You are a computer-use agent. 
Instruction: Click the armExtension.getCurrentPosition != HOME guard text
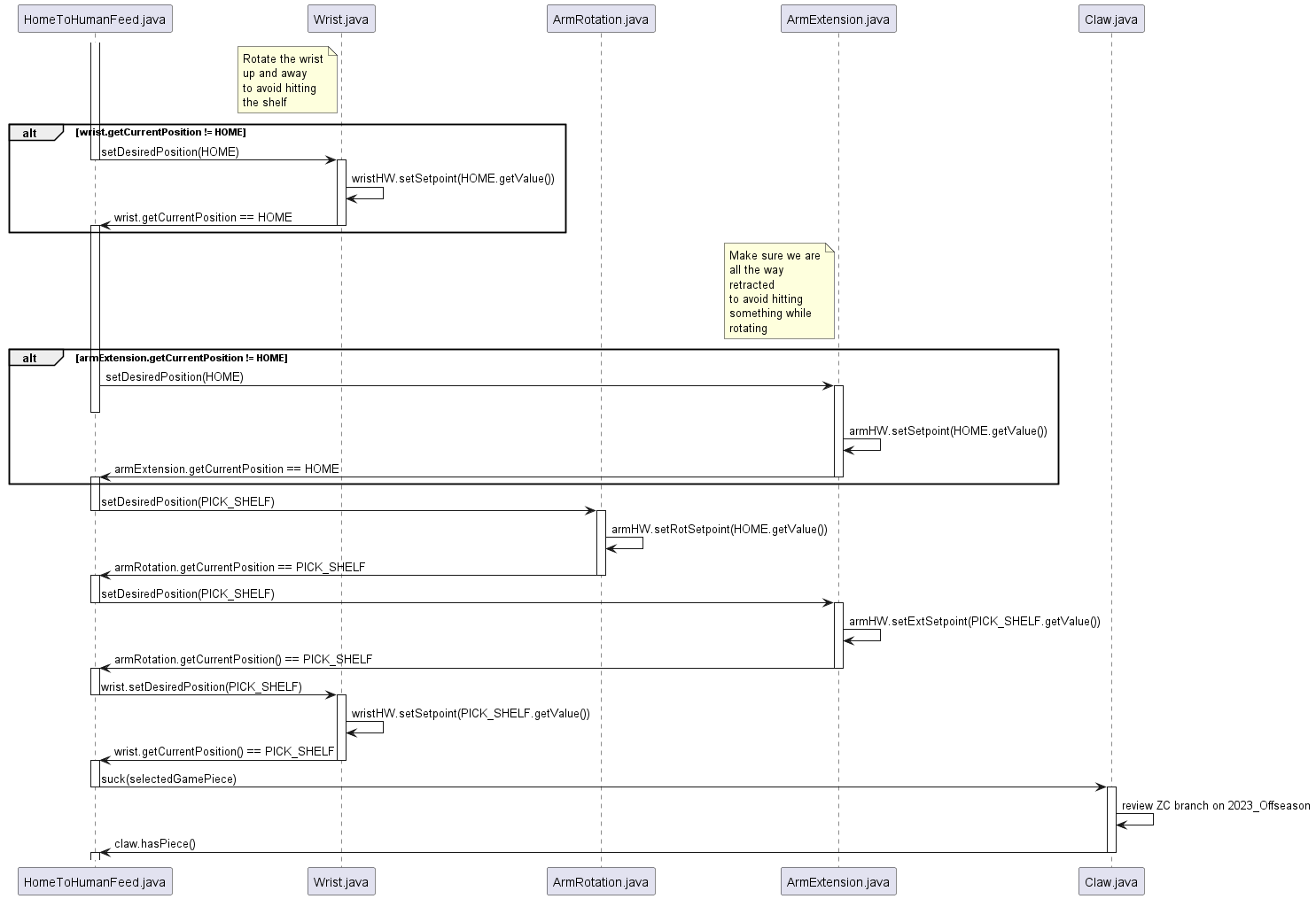[x=183, y=358]
